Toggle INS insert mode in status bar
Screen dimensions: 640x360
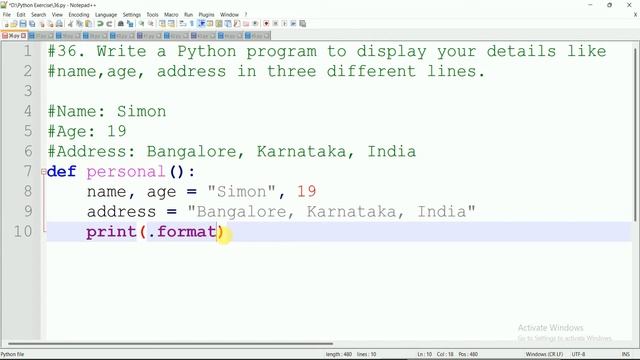click(x=625, y=354)
